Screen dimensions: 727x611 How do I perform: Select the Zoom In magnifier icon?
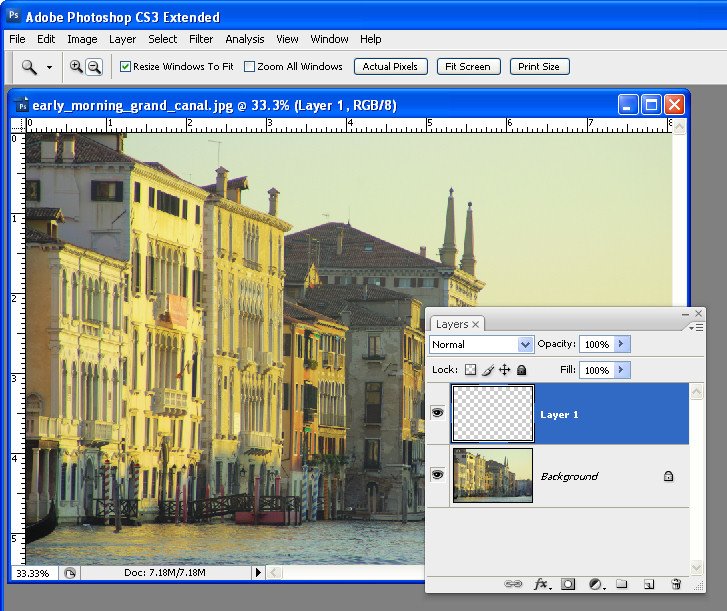pos(76,67)
